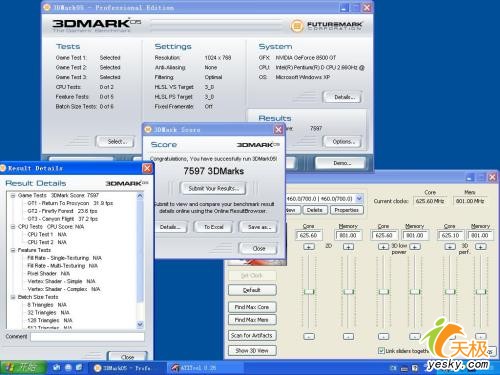This screenshot has height=375, width=500.
Task: Select CPU Test 1 N/A row
Action: [x=47, y=235]
